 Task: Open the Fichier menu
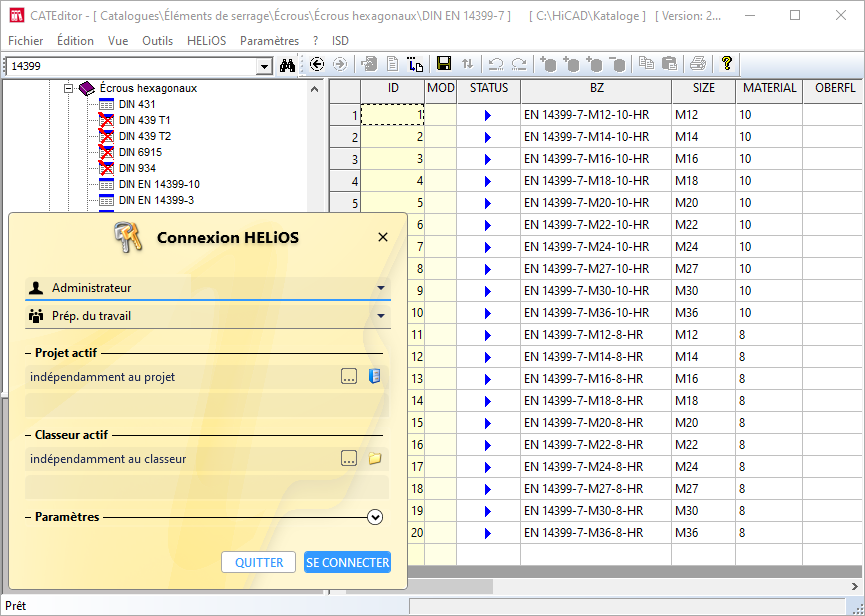[x=26, y=41]
